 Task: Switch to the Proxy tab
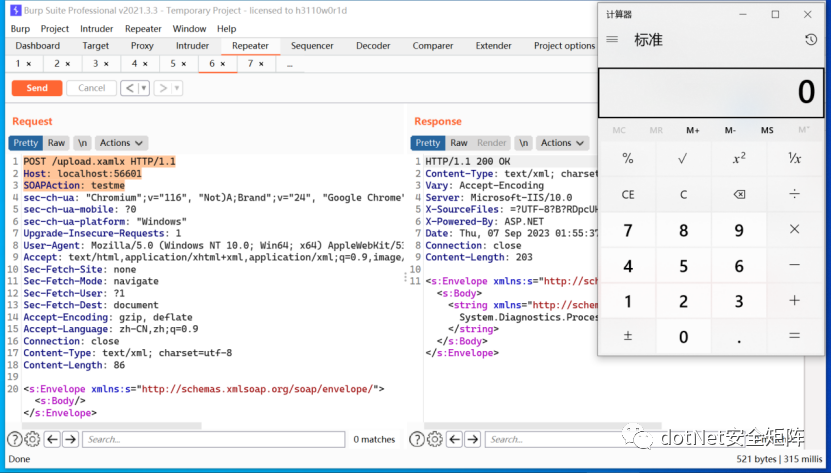tap(142, 46)
